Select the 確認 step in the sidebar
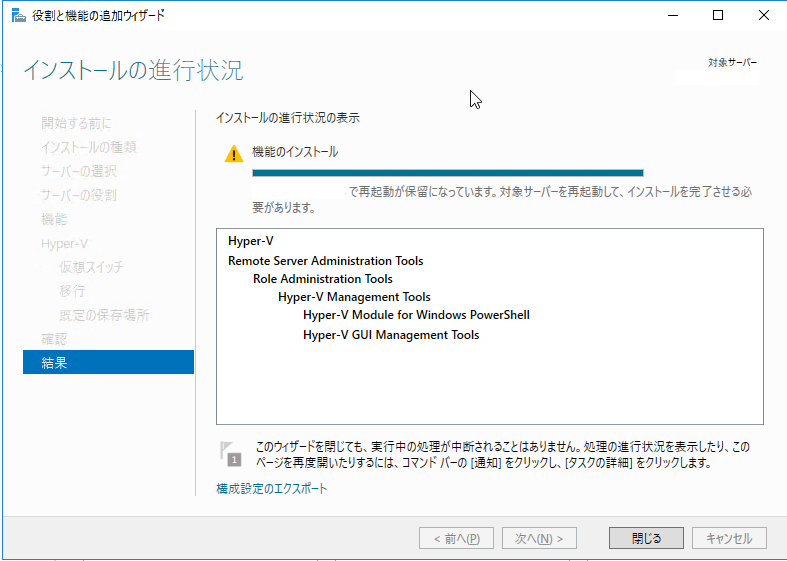787x561 pixels. 54,339
